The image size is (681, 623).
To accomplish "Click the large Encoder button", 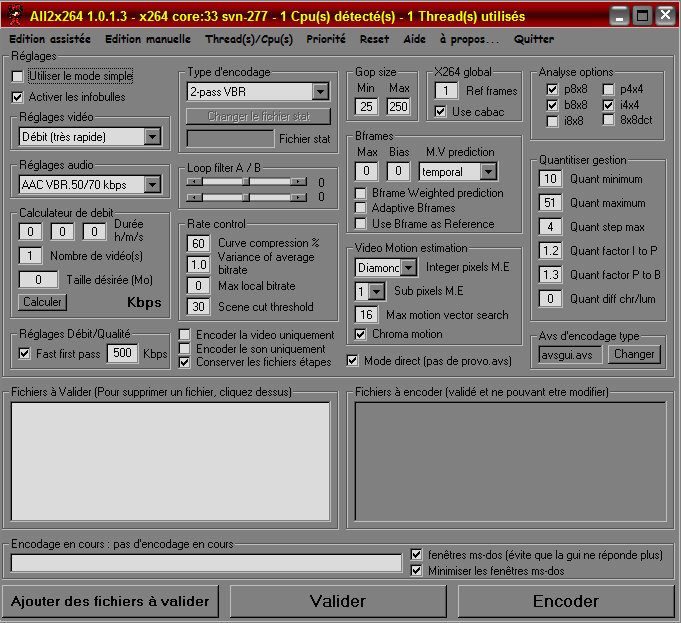I will pyautogui.click(x=565, y=601).
